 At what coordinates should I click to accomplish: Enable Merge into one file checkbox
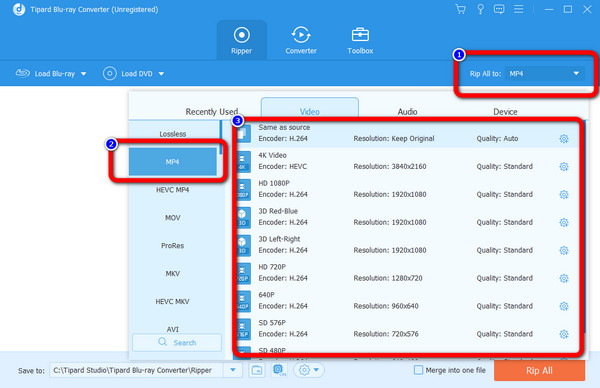(419, 370)
